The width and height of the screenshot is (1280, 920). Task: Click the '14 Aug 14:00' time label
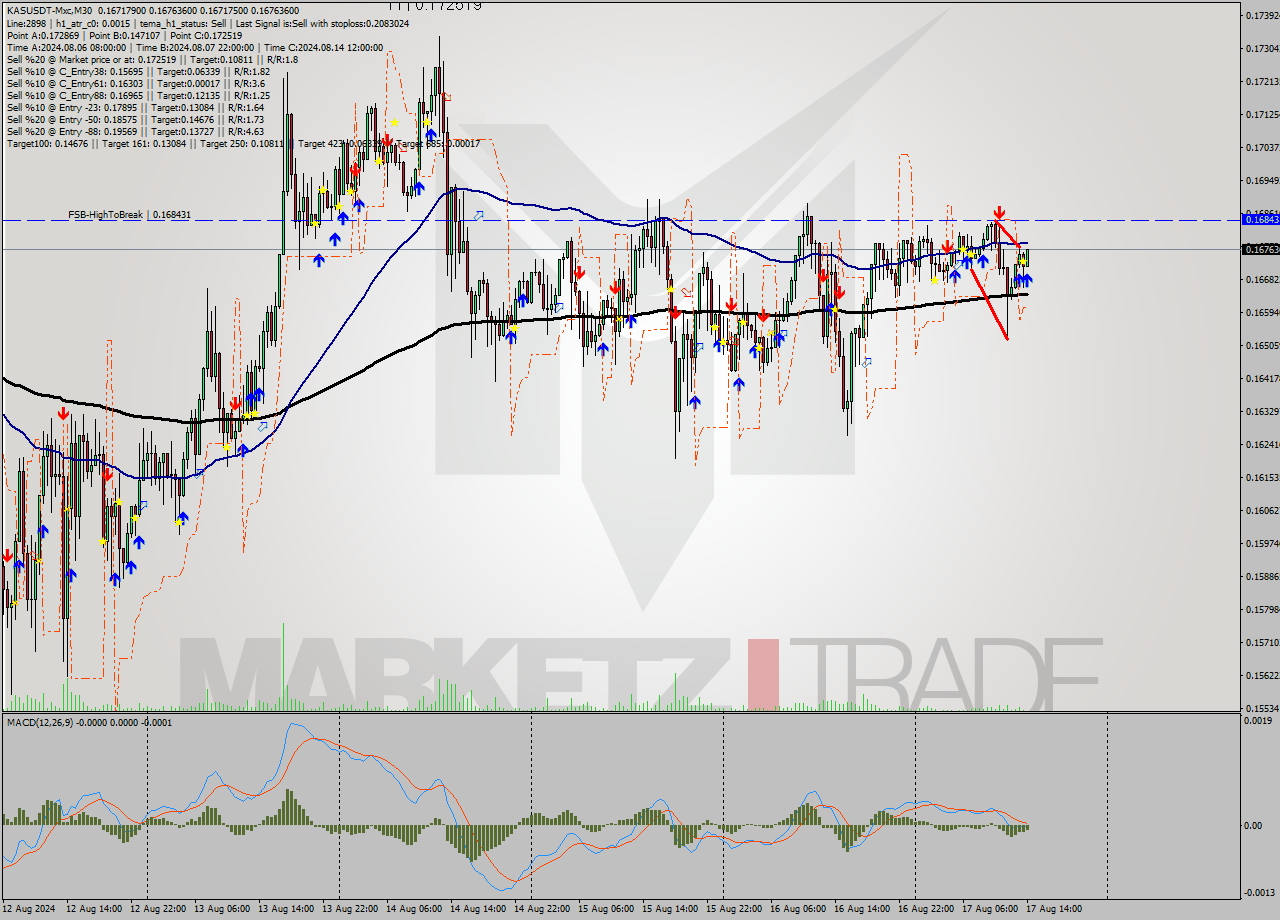pos(478,909)
